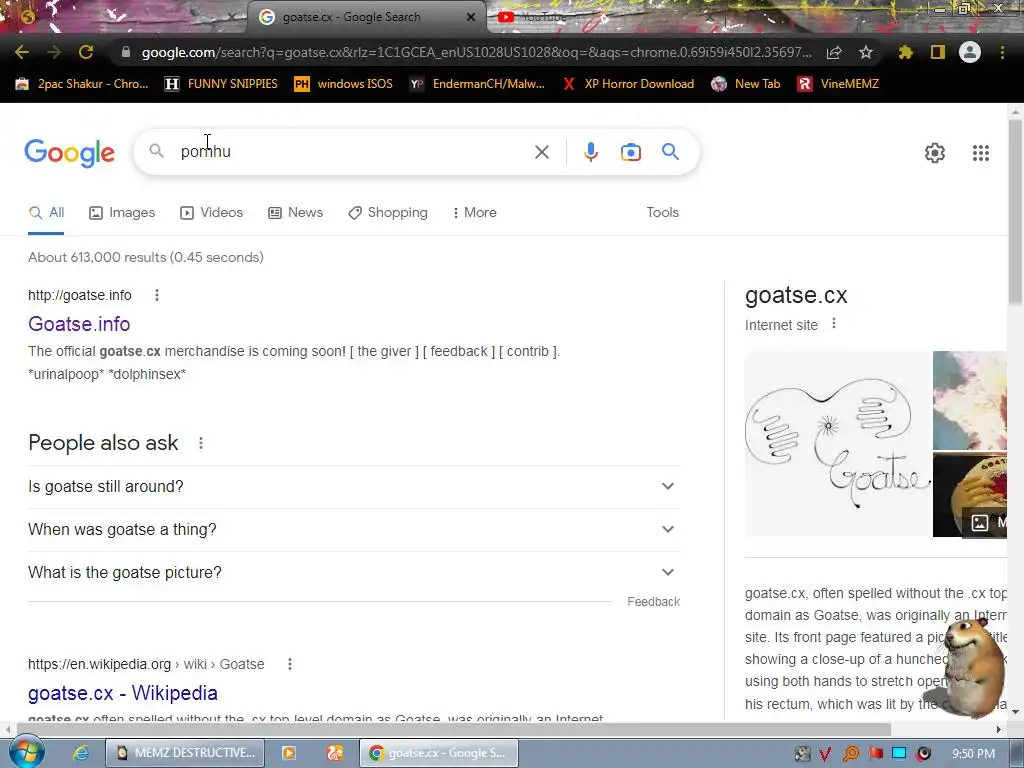
Task: Toggle the Chrome side panel icon
Action: [938, 52]
